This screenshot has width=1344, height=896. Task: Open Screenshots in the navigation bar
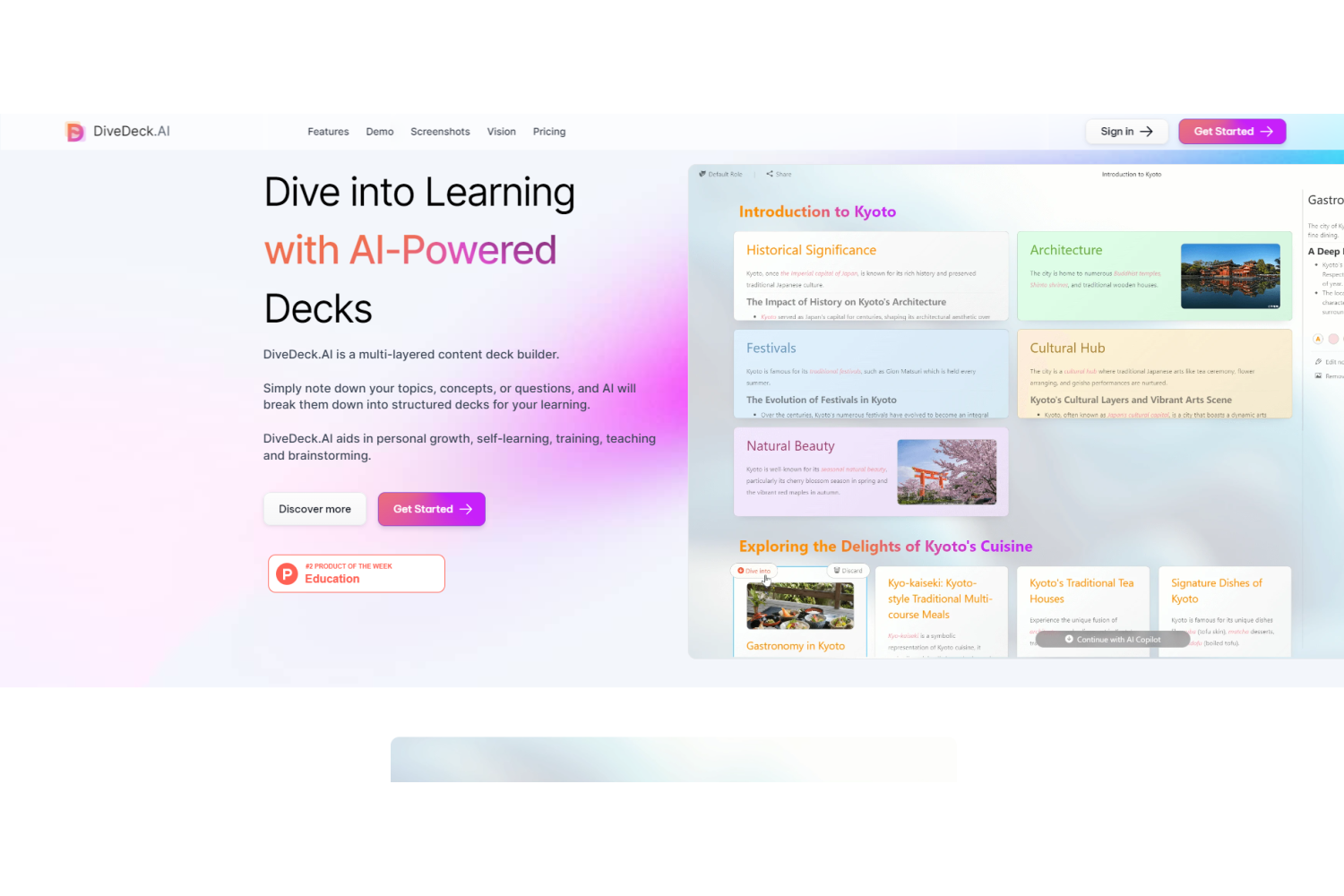point(440,132)
